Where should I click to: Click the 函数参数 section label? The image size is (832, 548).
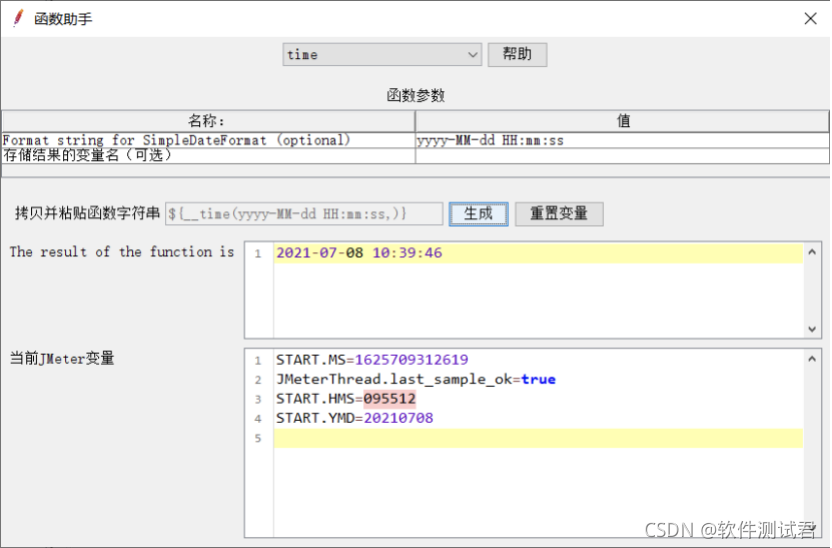(415, 95)
